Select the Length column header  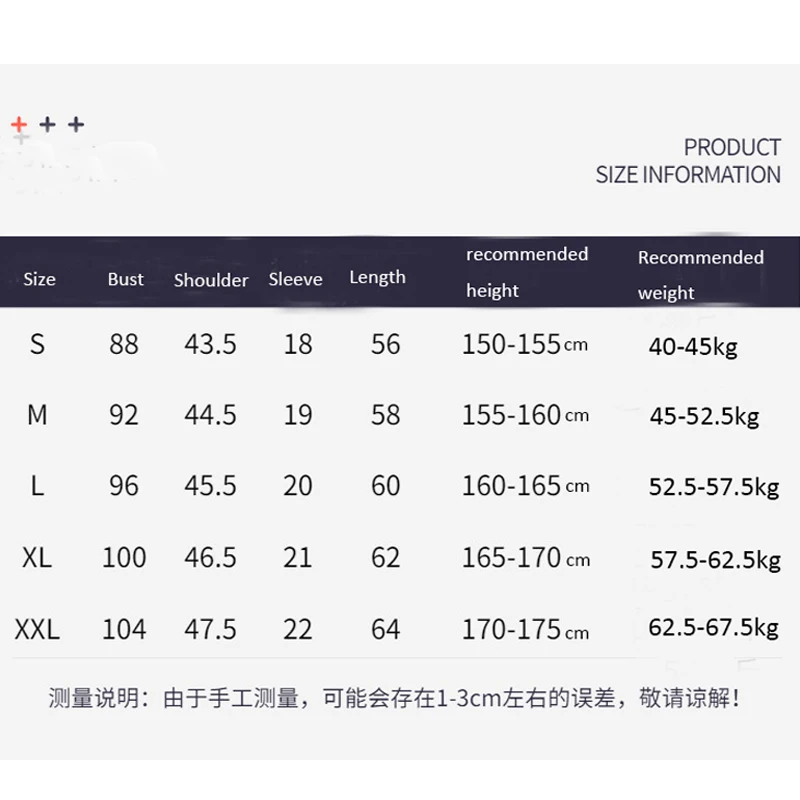click(x=377, y=277)
